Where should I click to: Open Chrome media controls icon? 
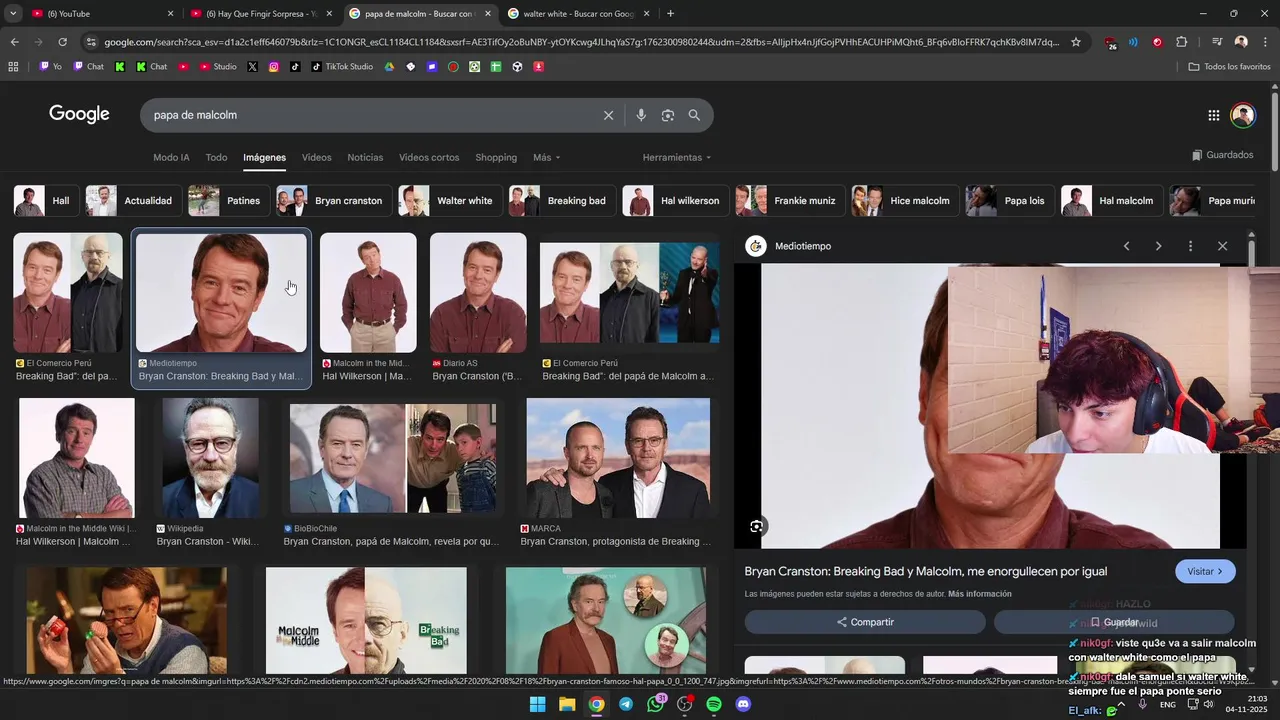1216,42
